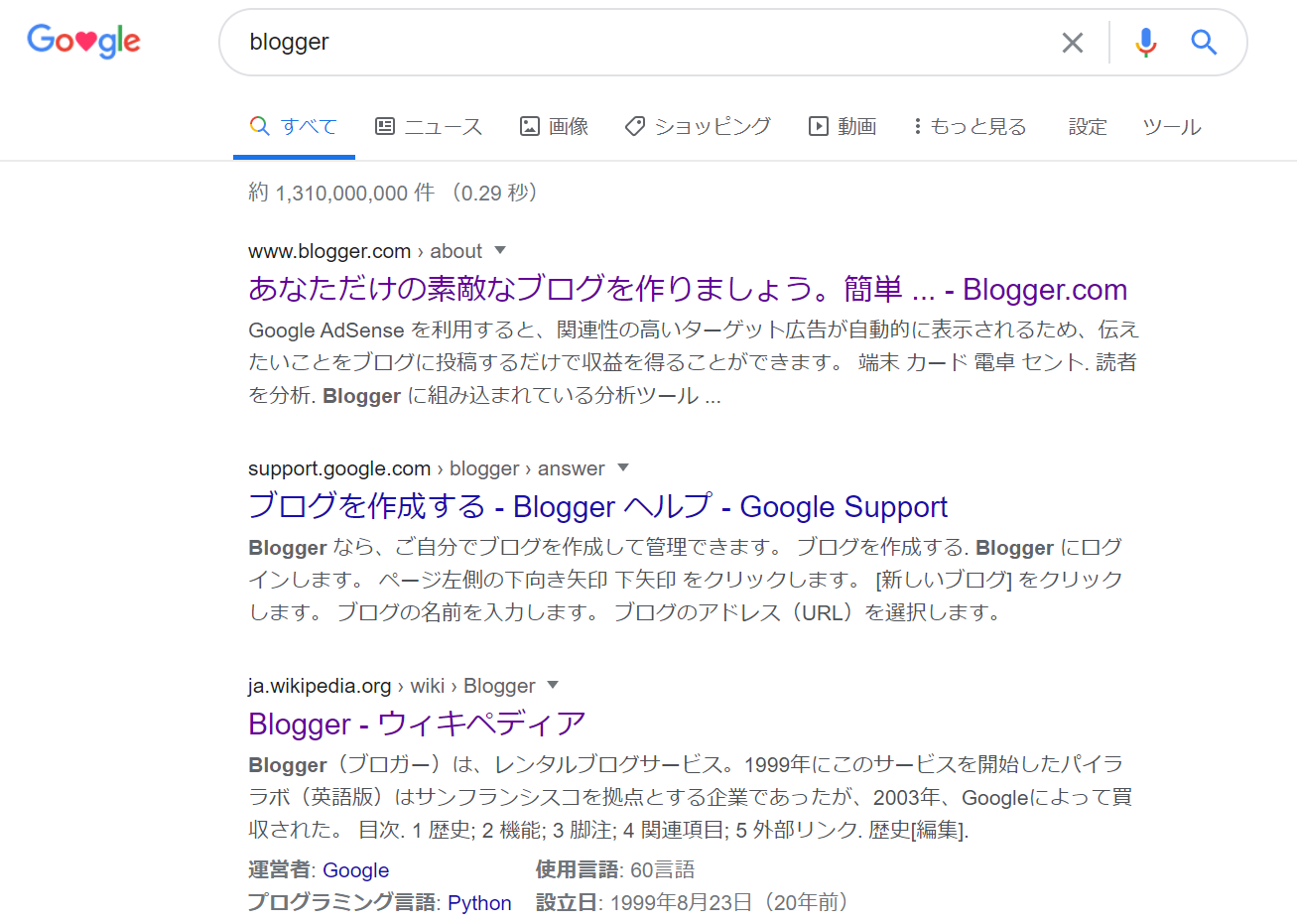Click the ja.wikipedia.org › wiki › Blogger URL
The image size is (1297, 924).
[392, 686]
